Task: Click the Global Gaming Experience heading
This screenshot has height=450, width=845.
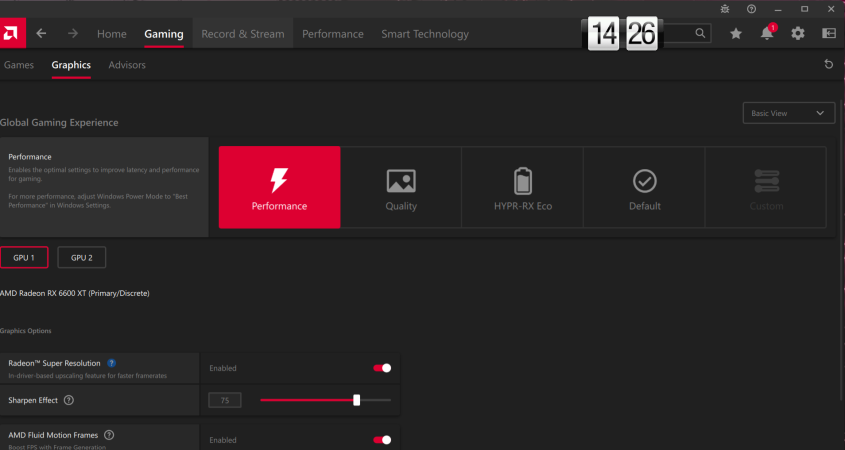Action: [59, 122]
